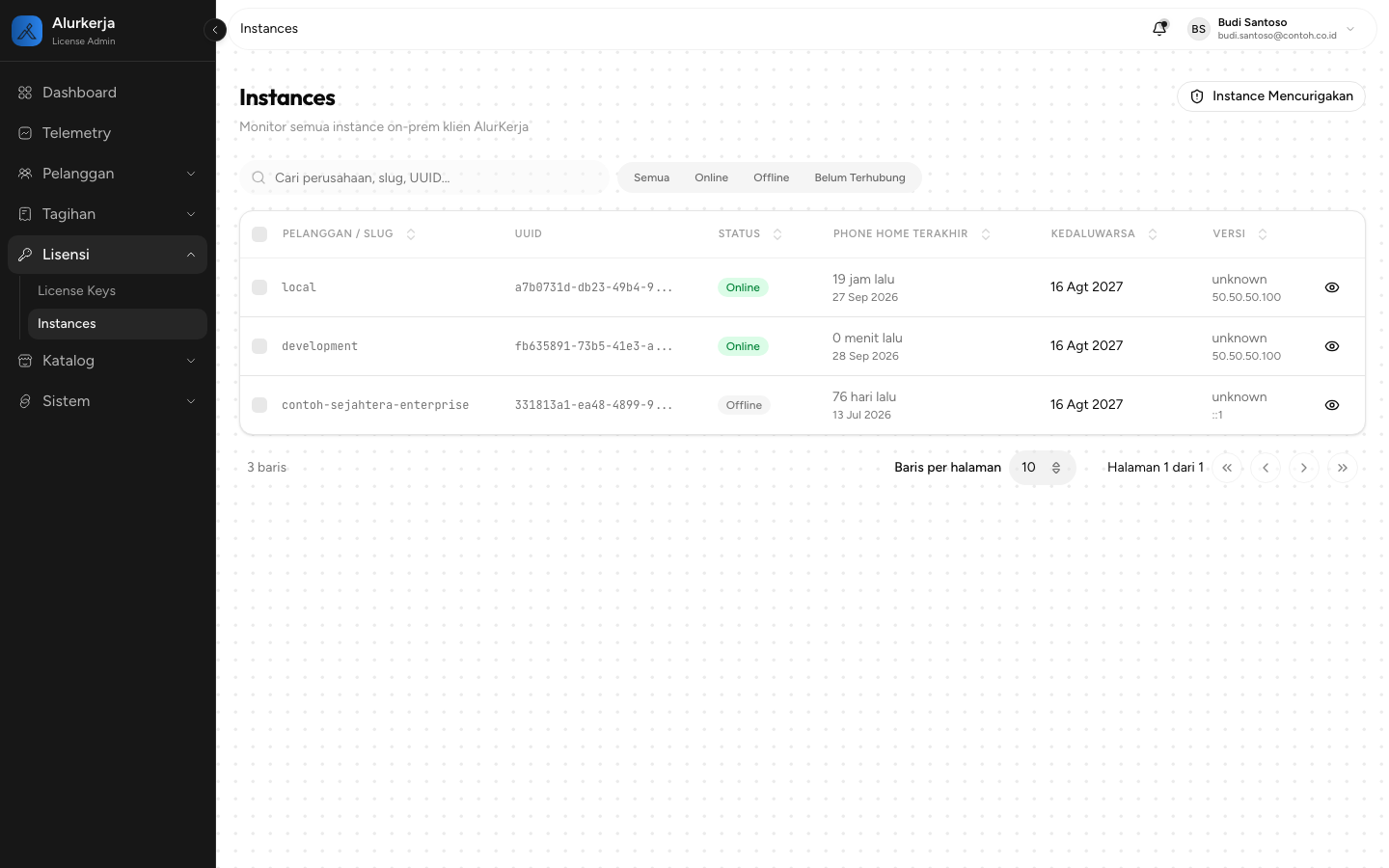Sort by Kedaluwarsa column header

coord(1103,234)
